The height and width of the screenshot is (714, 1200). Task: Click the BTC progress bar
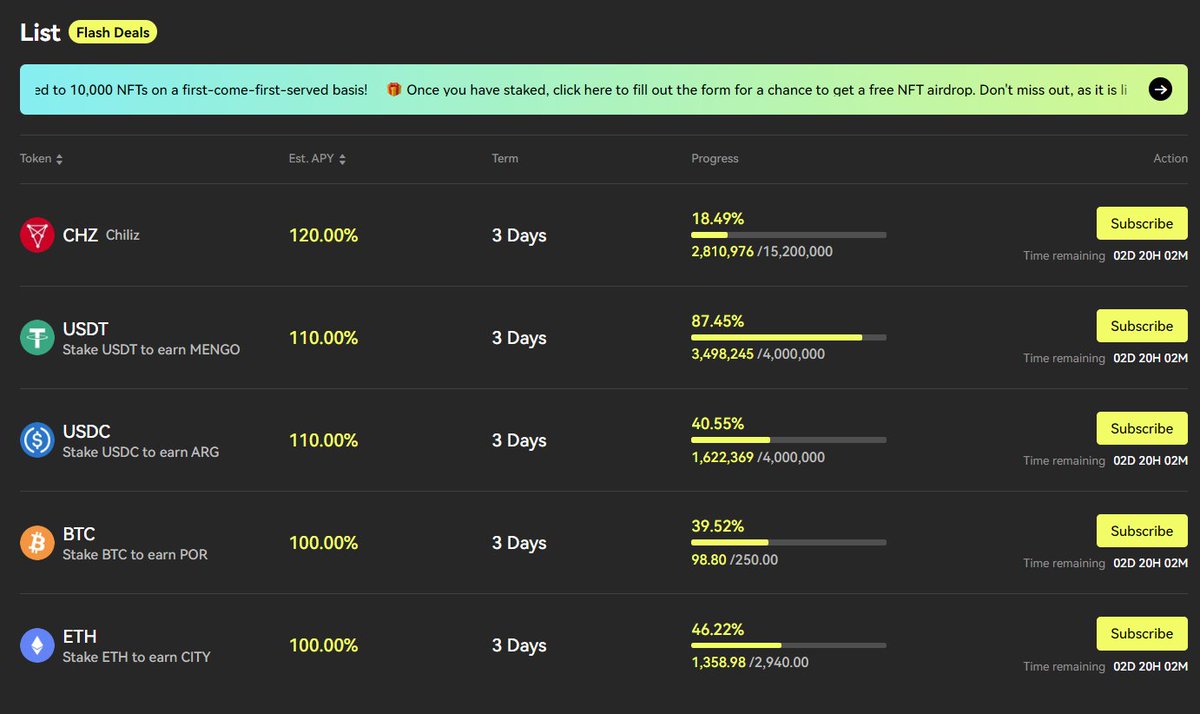pyautogui.click(x=789, y=542)
